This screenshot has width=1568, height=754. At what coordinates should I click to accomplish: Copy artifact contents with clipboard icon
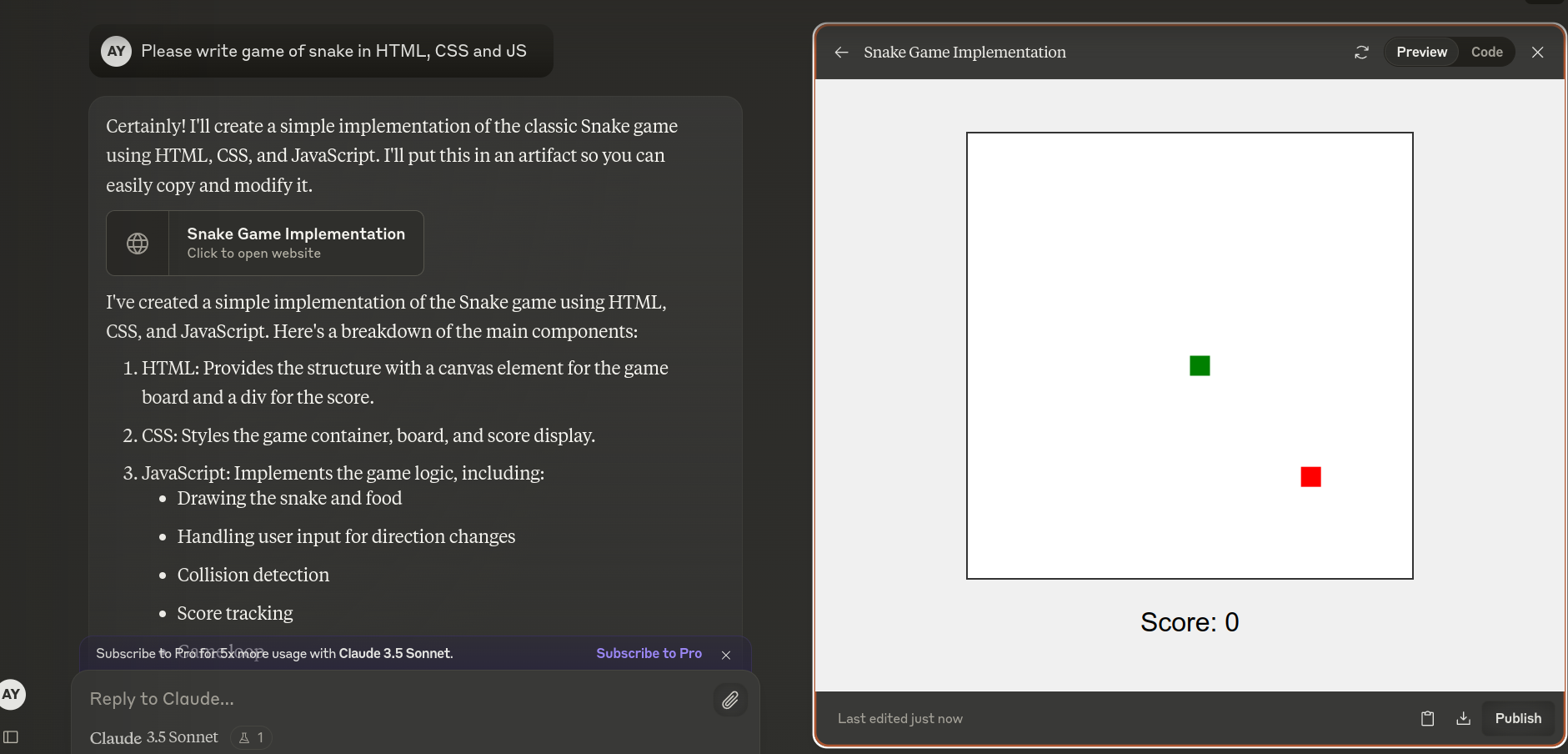coord(1427,718)
